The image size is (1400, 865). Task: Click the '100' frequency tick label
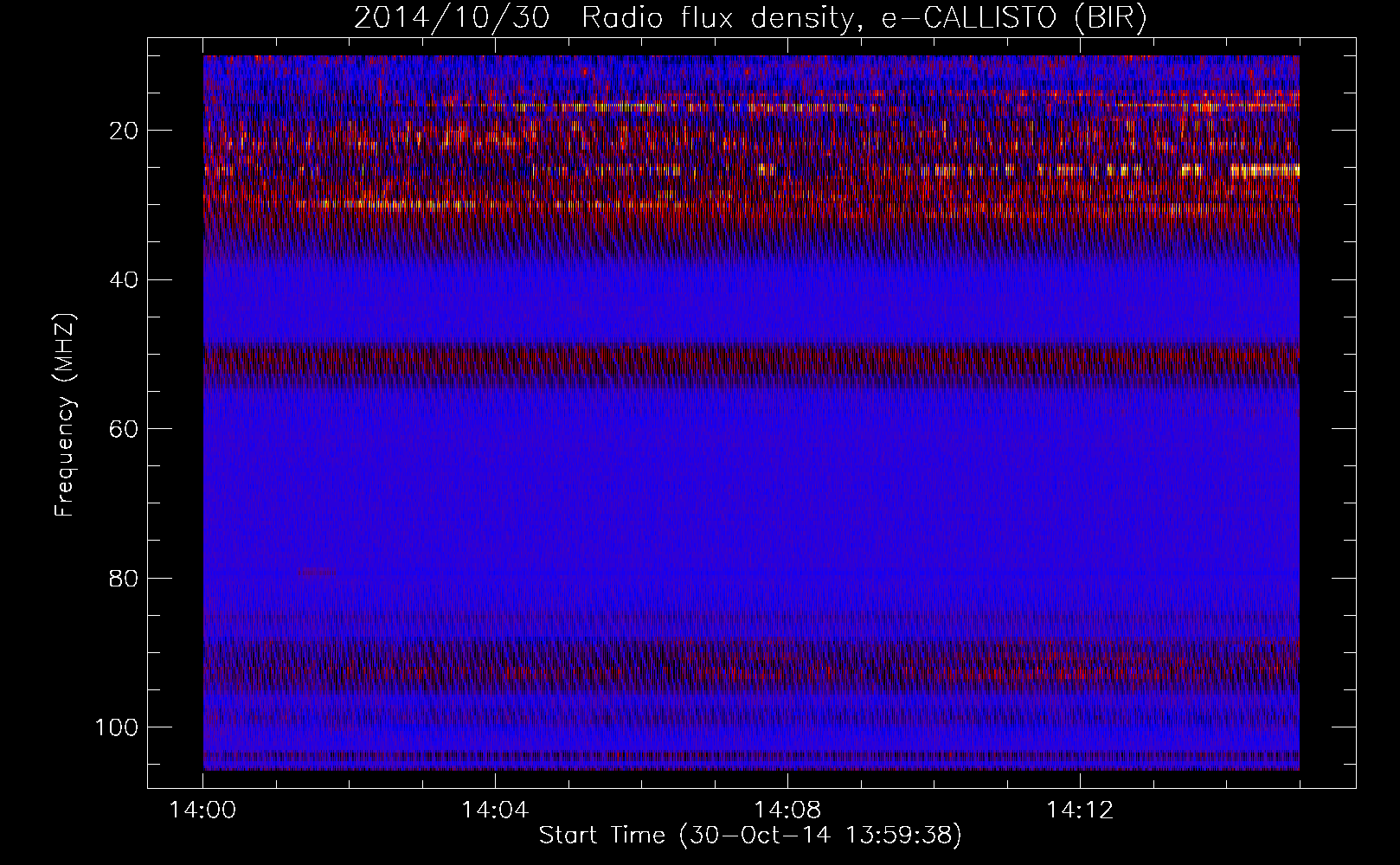coord(118,727)
